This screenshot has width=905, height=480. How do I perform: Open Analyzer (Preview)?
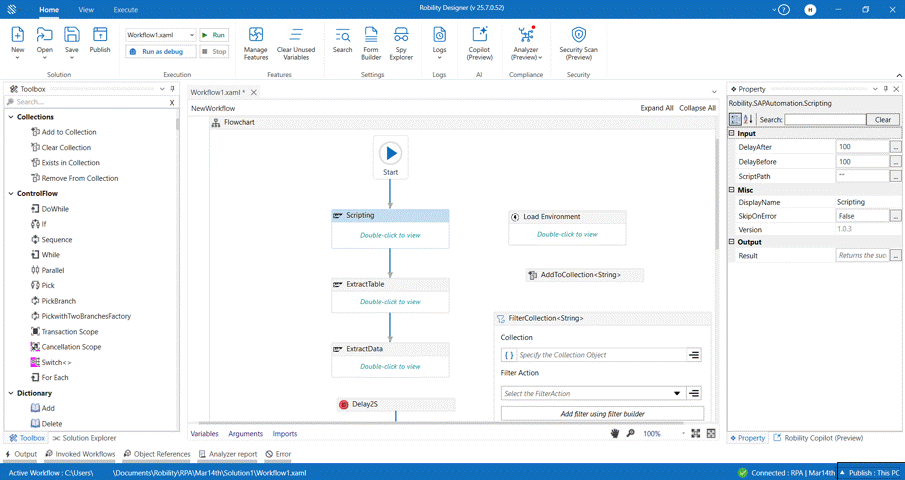(526, 43)
